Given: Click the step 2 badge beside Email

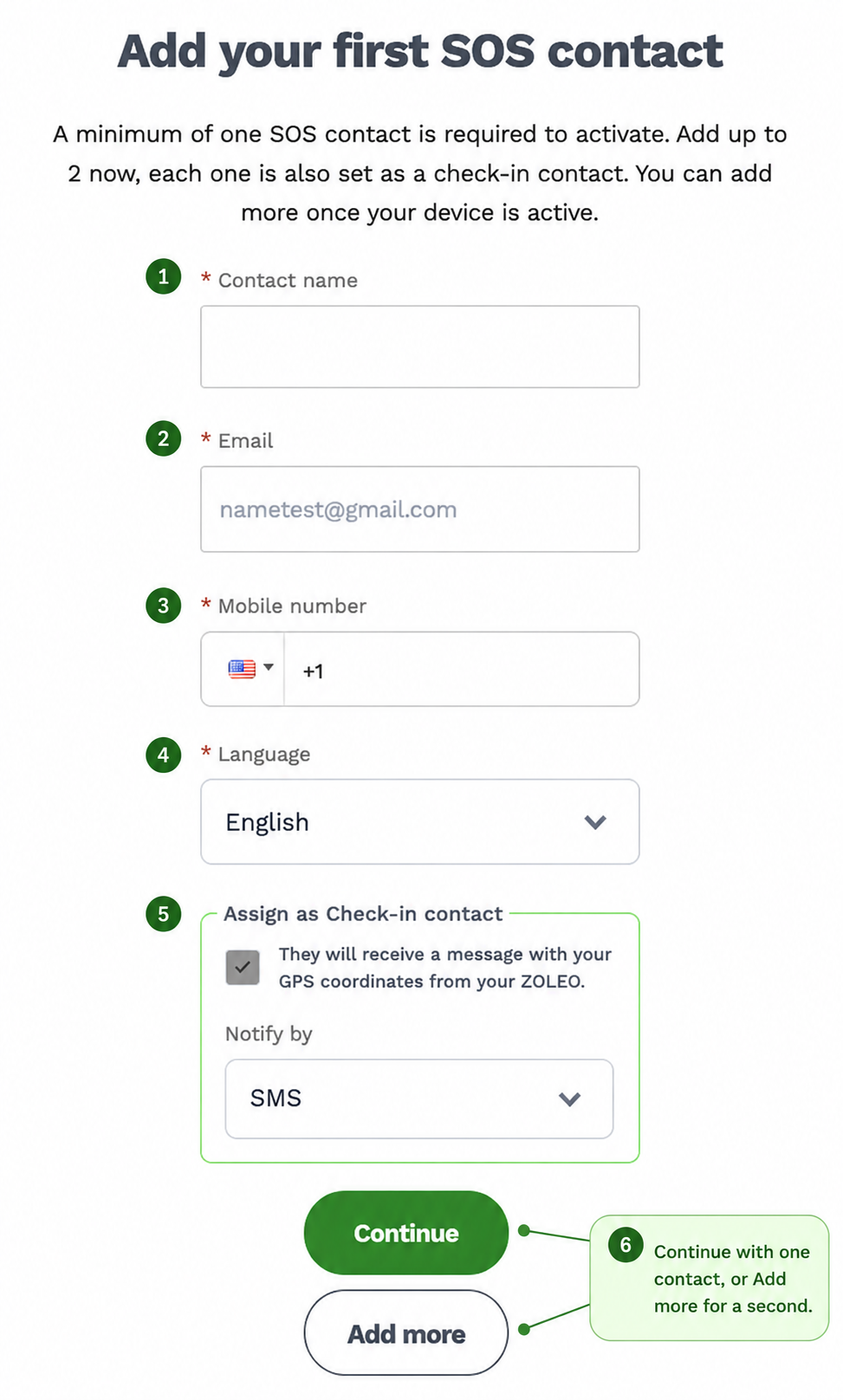Looking at the screenshot, I should point(163,438).
